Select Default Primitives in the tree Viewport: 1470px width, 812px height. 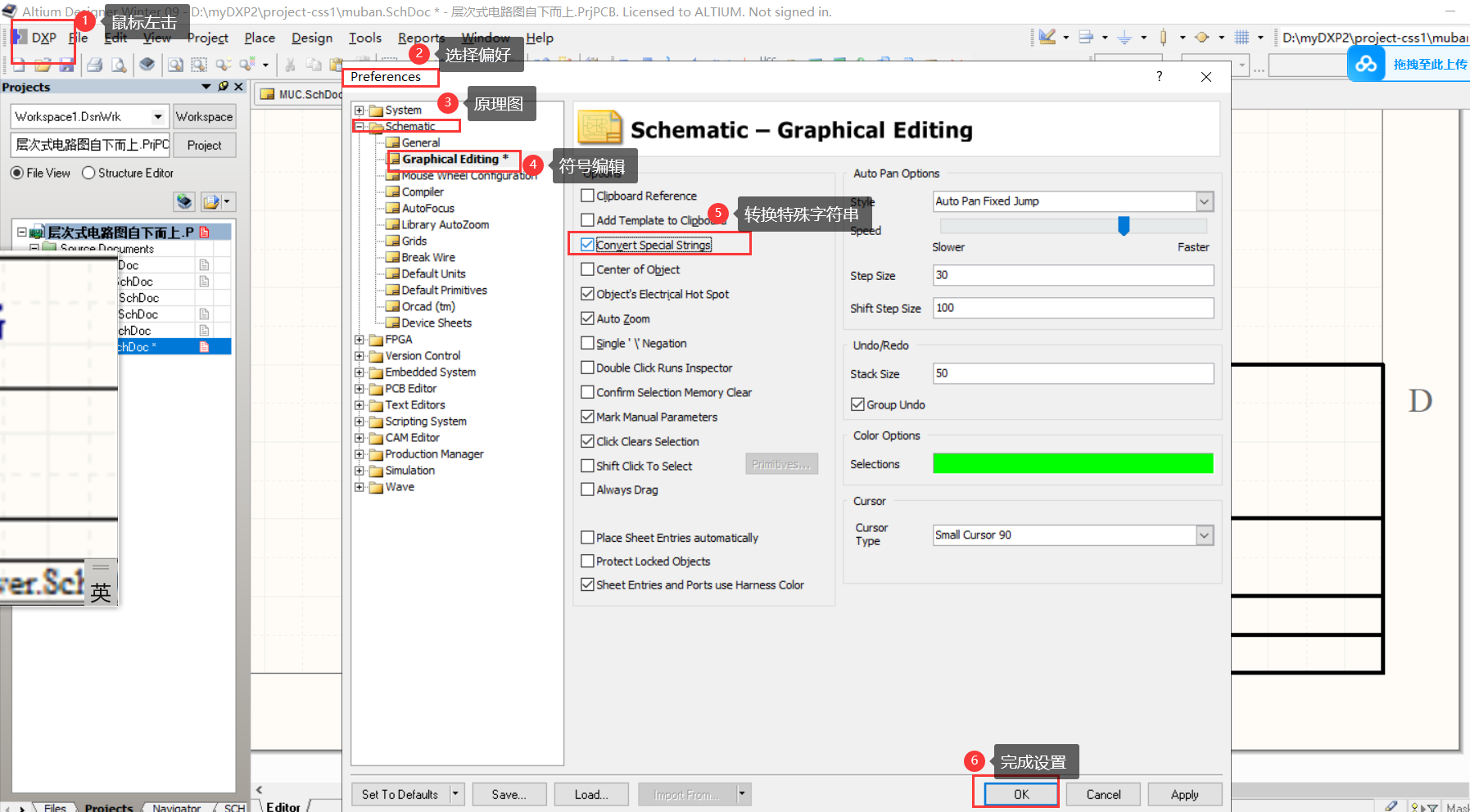click(444, 290)
